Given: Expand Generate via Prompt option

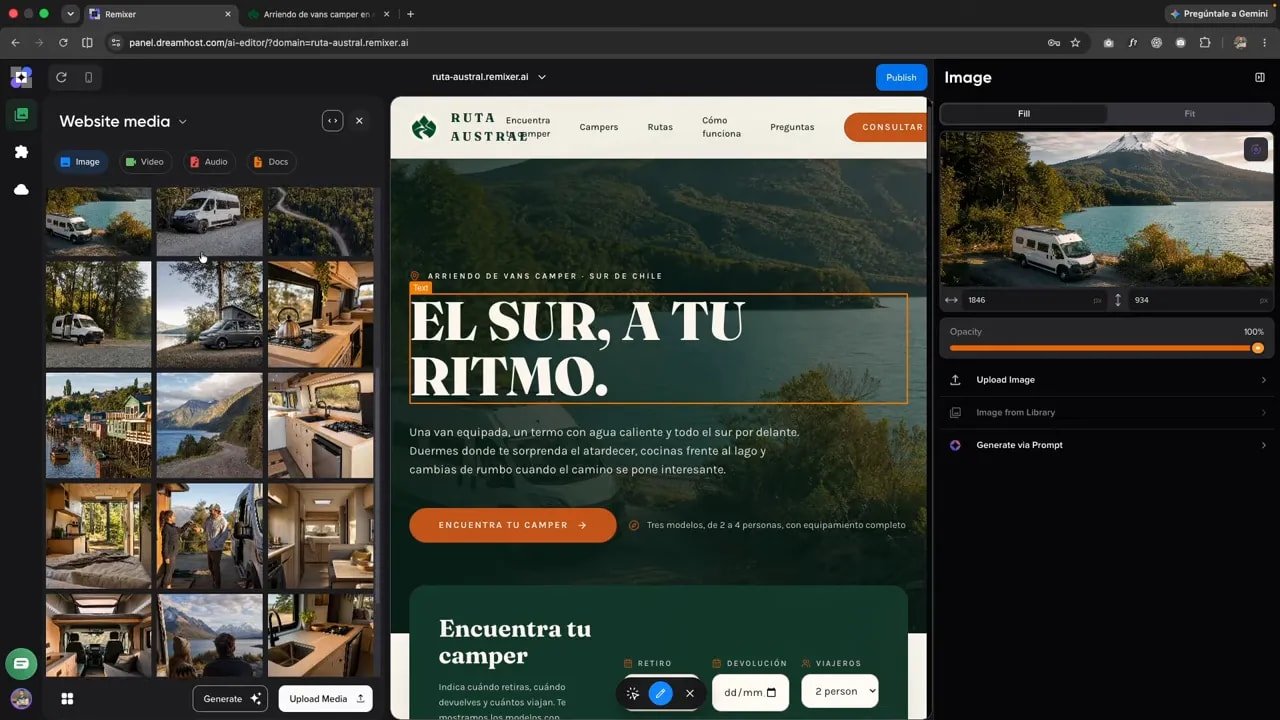Looking at the screenshot, I should coord(1107,445).
